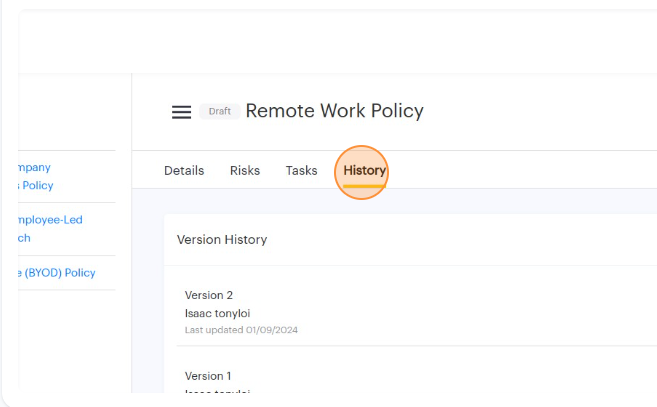Image resolution: width=657 pixels, height=407 pixels.
Task: Click the orange underline beneath History
Action: (x=364, y=186)
